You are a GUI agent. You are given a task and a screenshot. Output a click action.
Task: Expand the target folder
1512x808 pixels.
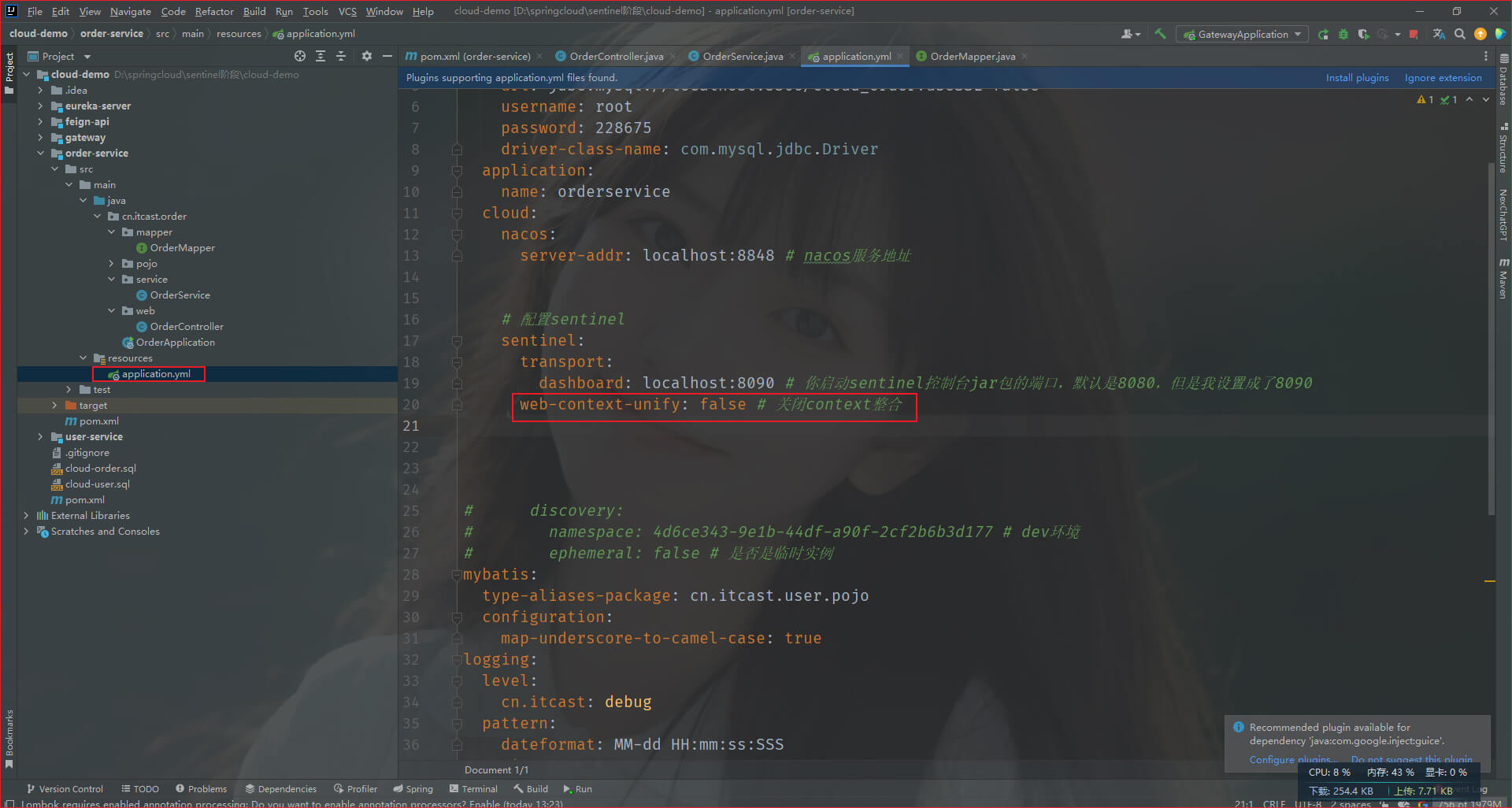[x=54, y=405]
